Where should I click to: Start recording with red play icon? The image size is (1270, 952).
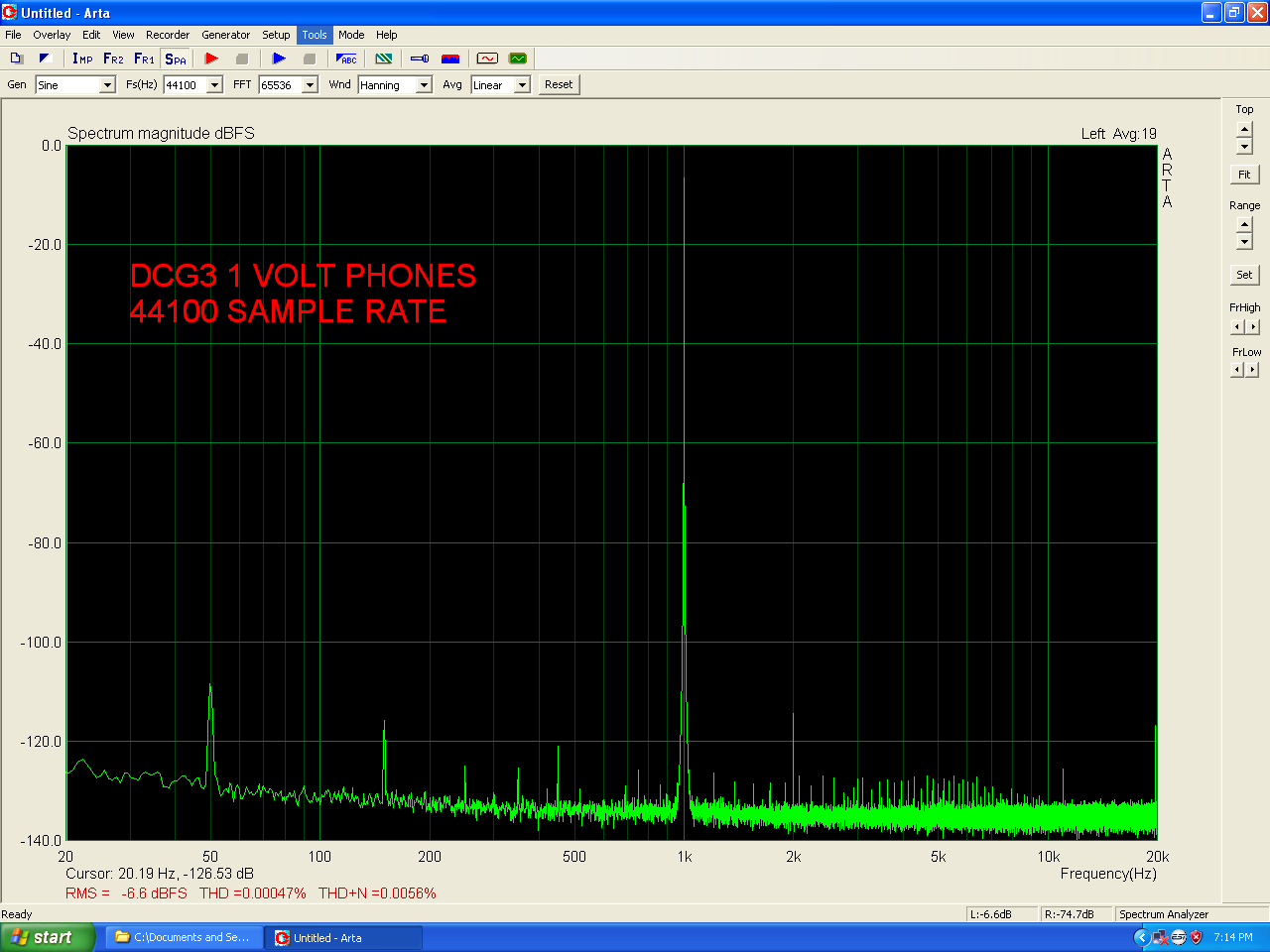211,59
